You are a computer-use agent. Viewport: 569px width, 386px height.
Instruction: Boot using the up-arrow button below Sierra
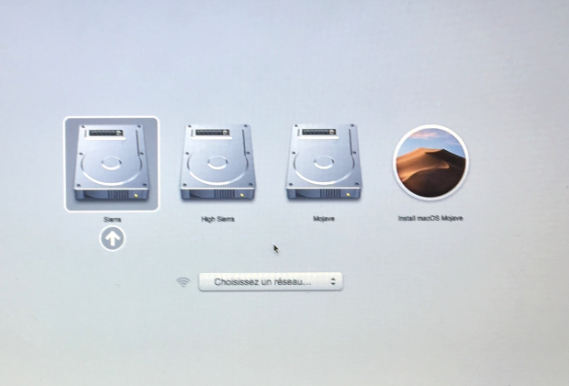point(112,238)
